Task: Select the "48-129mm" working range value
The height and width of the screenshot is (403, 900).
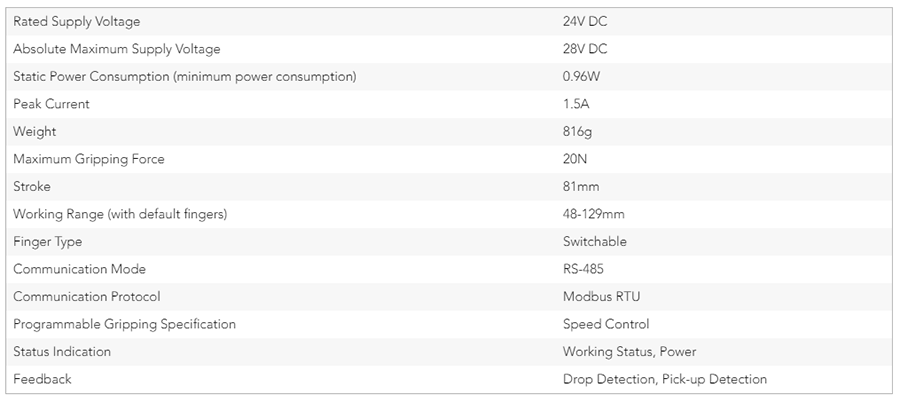Action: [x=596, y=214]
